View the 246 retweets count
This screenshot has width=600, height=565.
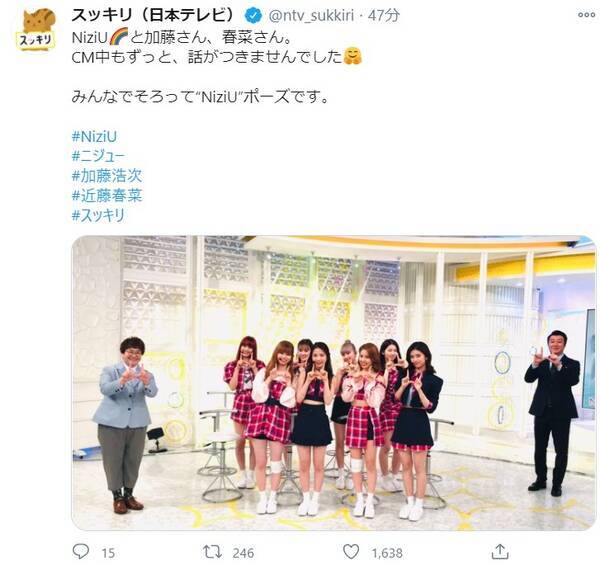coord(243,553)
